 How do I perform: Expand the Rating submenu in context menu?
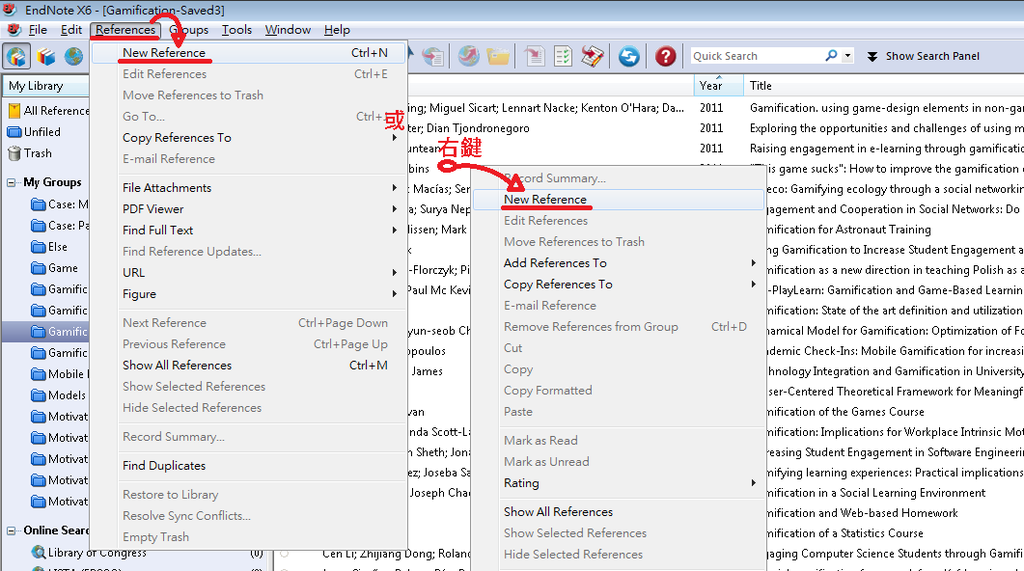tap(753, 483)
